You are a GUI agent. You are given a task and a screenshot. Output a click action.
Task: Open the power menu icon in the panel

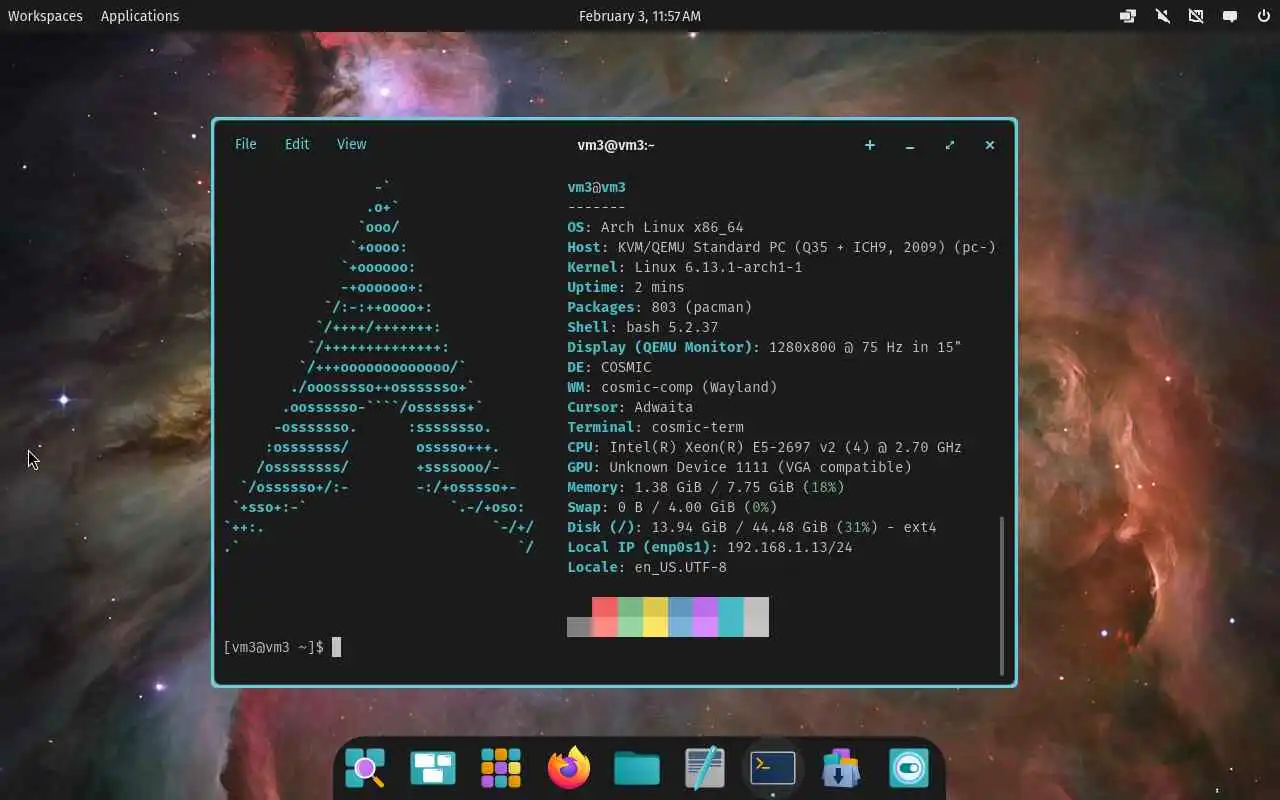(1264, 16)
